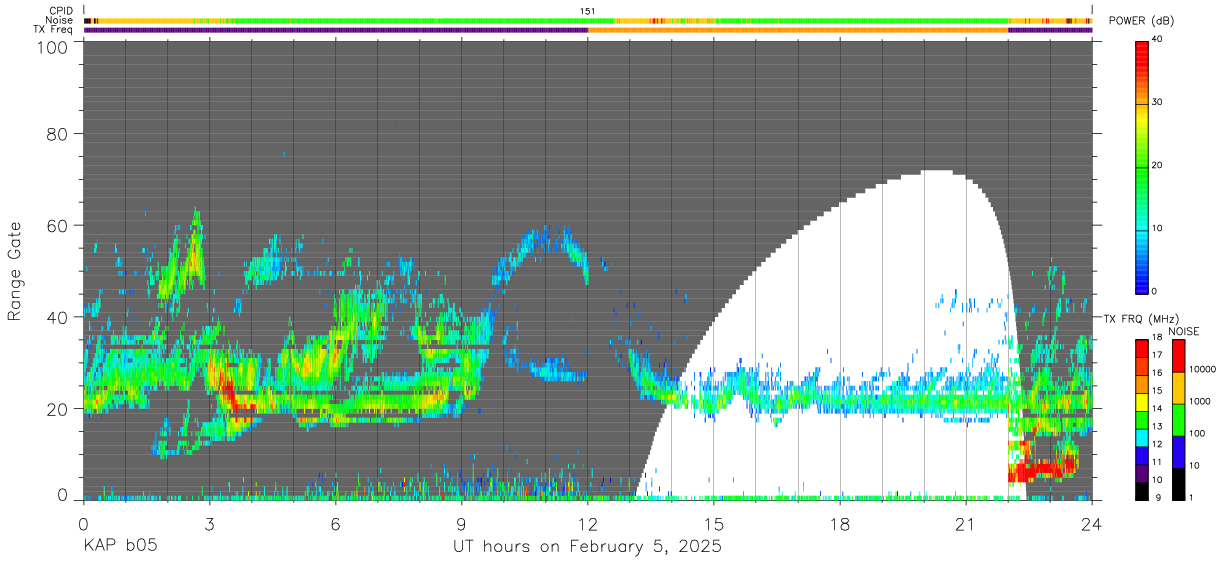Click the red top of the power colorbar

tap(1142, 52)
